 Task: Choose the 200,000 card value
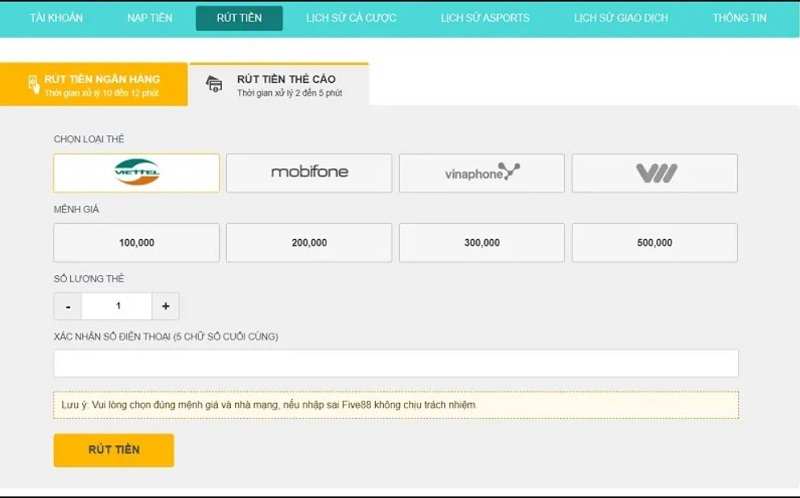(309, 243)
